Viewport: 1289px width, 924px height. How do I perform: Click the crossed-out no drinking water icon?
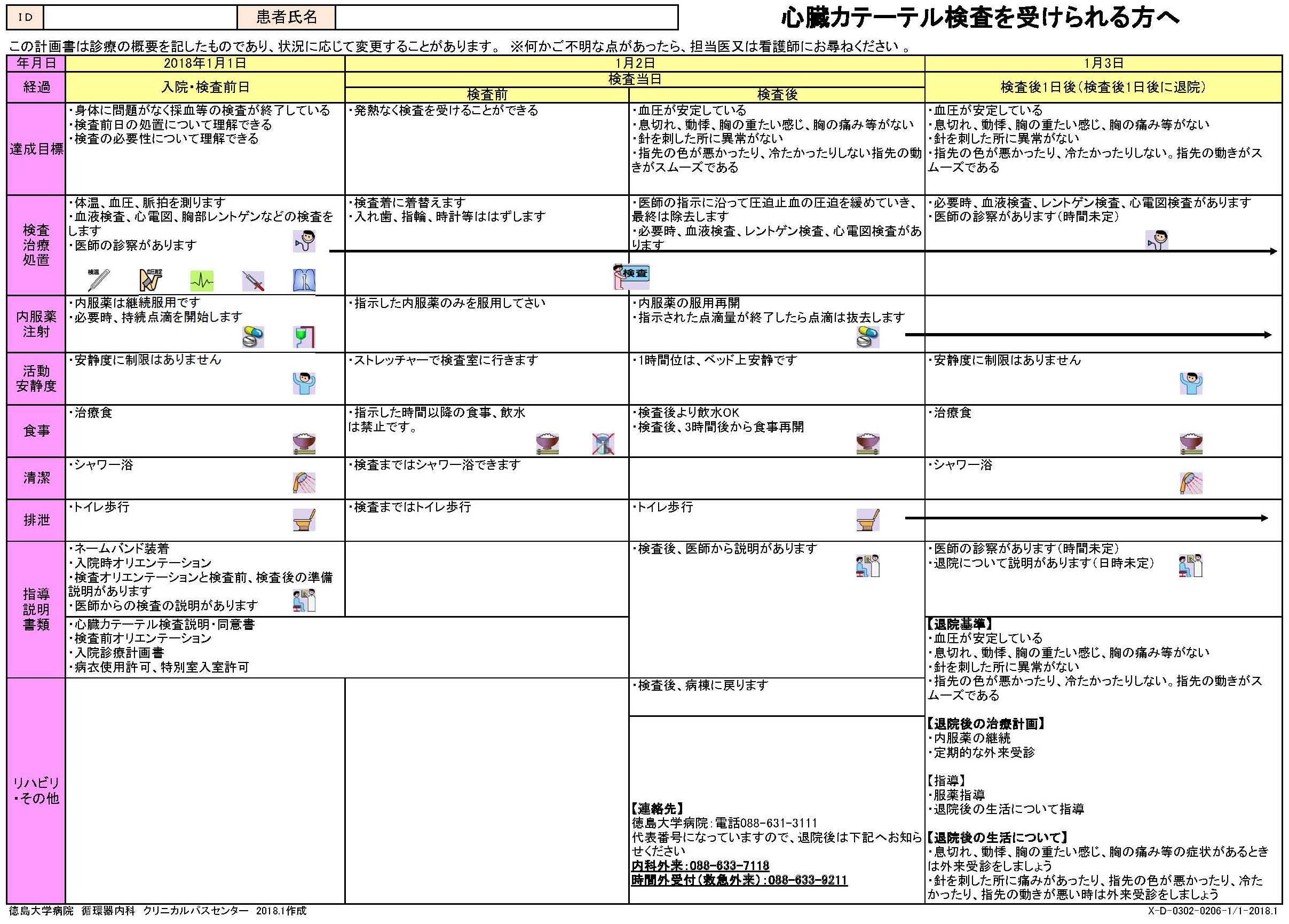tap(603, 443)
